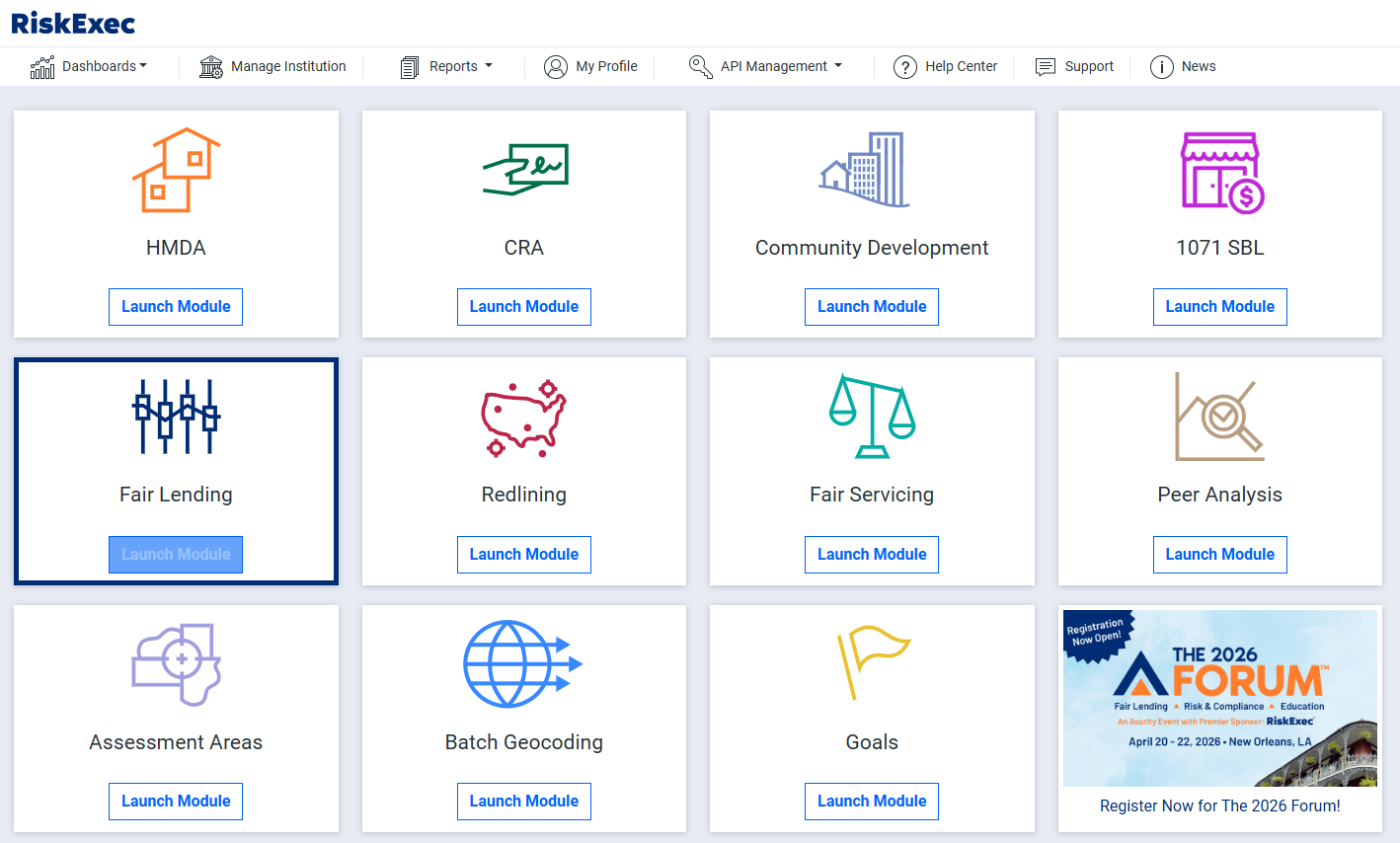Click the Assessment Areas target map icon
1400x843 pixels.
click(x=176, y=663)
